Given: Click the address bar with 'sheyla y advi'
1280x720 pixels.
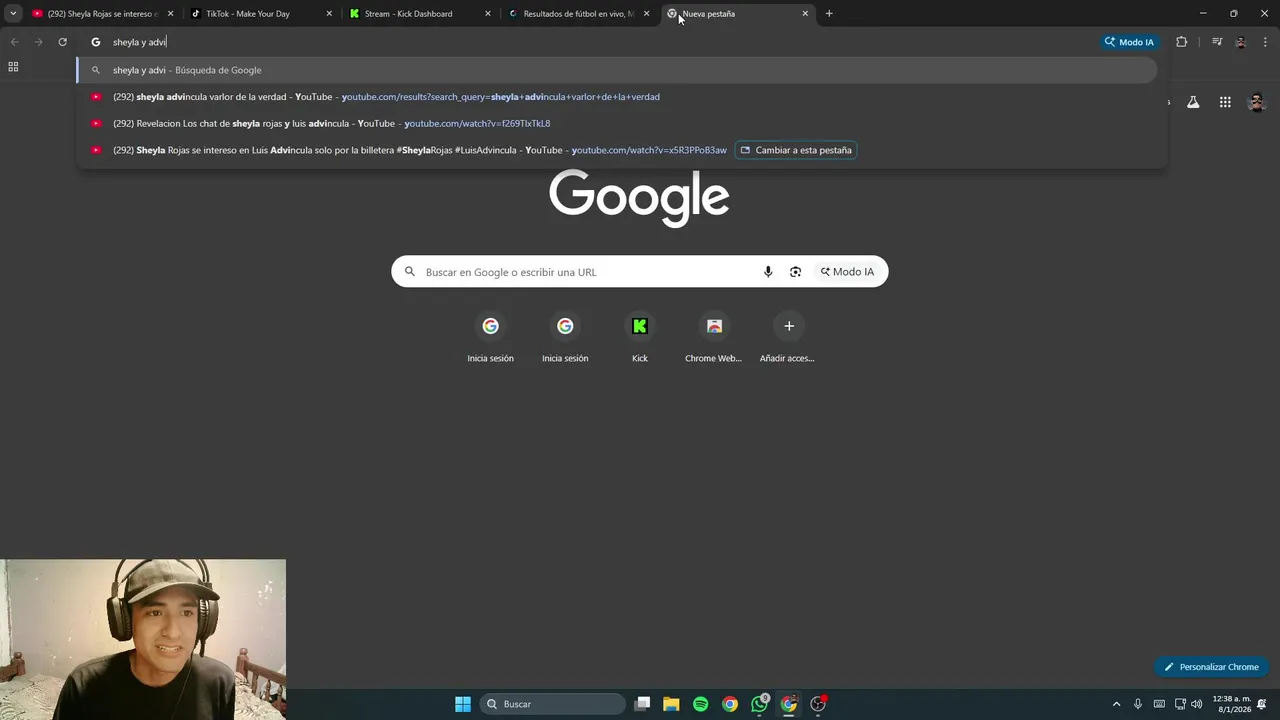Looking at the screenshot, I should [x=590, y=42].
